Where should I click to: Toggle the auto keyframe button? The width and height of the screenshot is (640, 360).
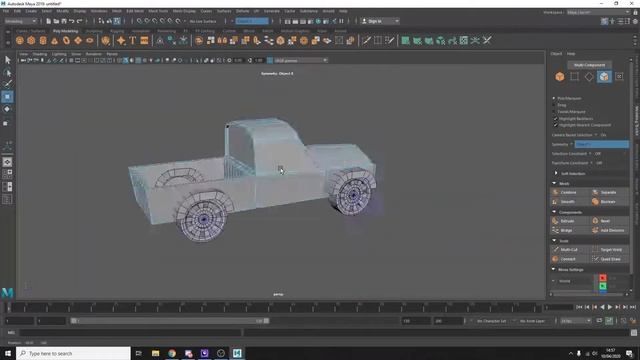click(x=609, y=321)
